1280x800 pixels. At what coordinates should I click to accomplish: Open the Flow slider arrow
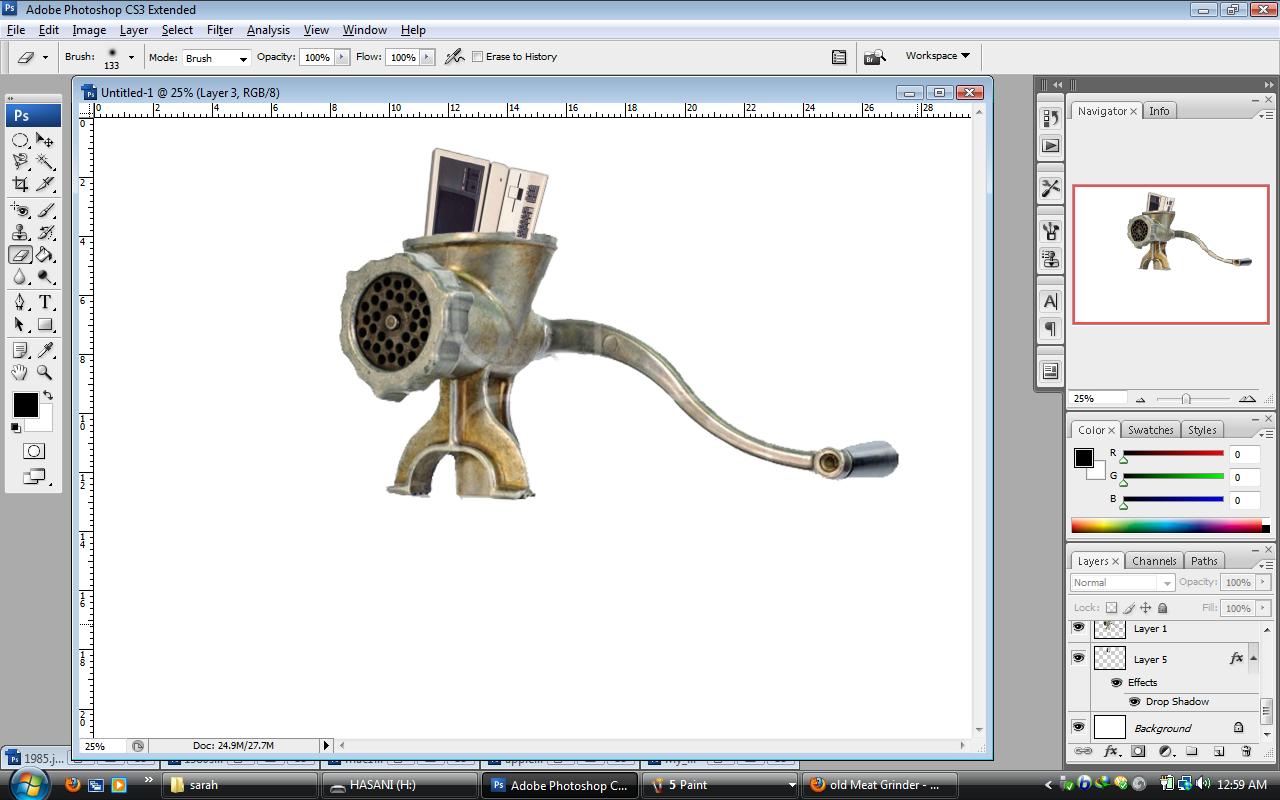click(427, 57)
